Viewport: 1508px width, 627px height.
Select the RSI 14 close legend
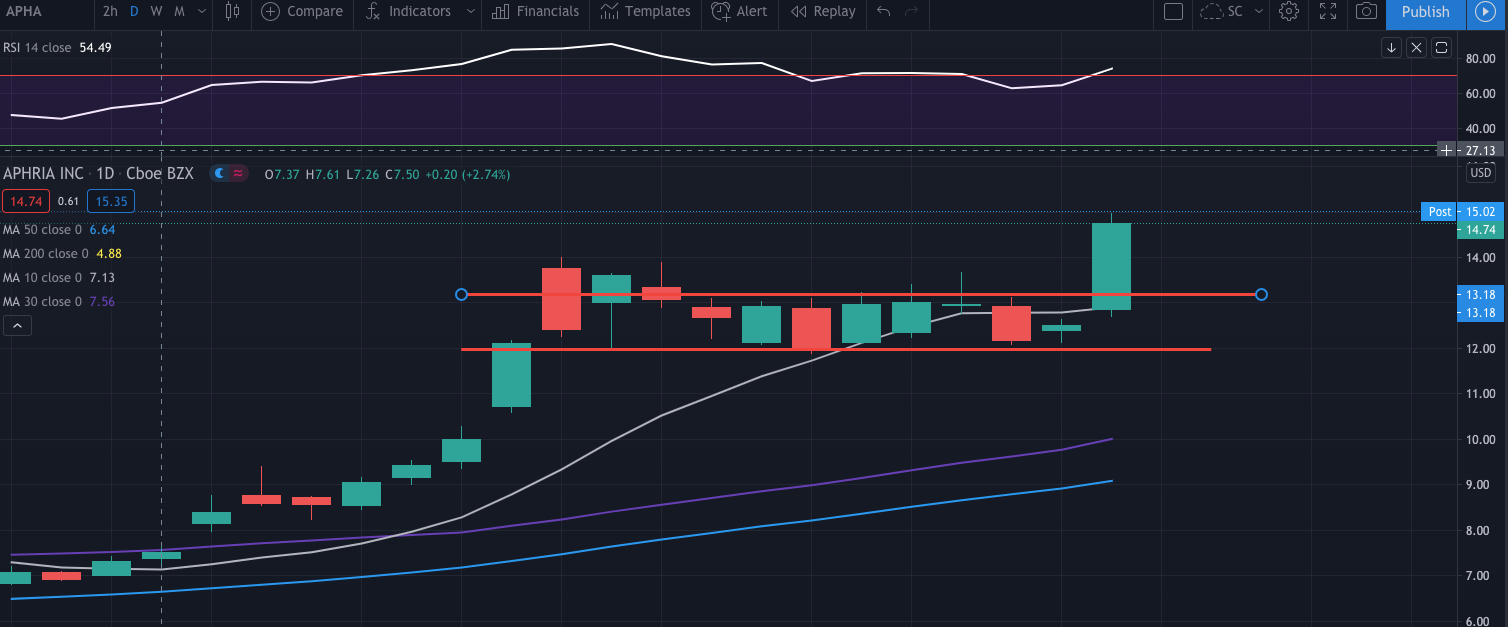(56, 47)
